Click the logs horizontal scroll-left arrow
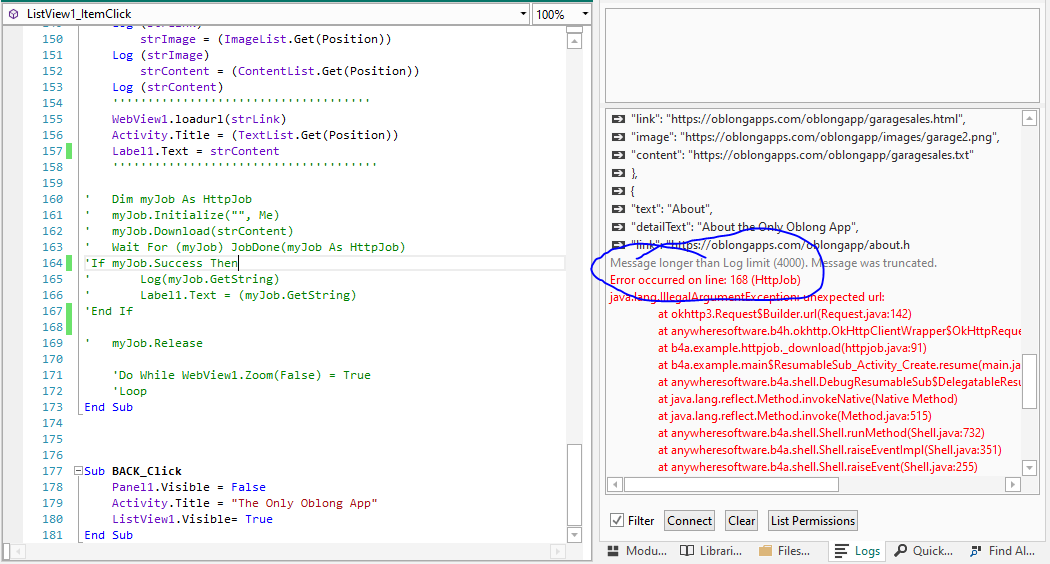Viewport: 1050px width, 564px height. click(615, 484)
